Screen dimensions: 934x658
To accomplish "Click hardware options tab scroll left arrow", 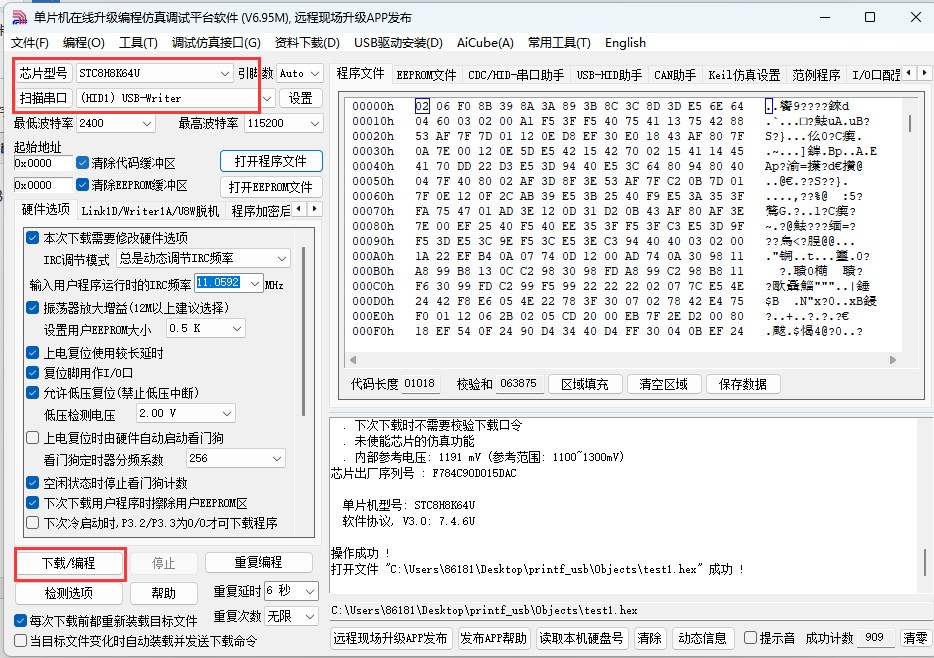I will tap(300, 209).
